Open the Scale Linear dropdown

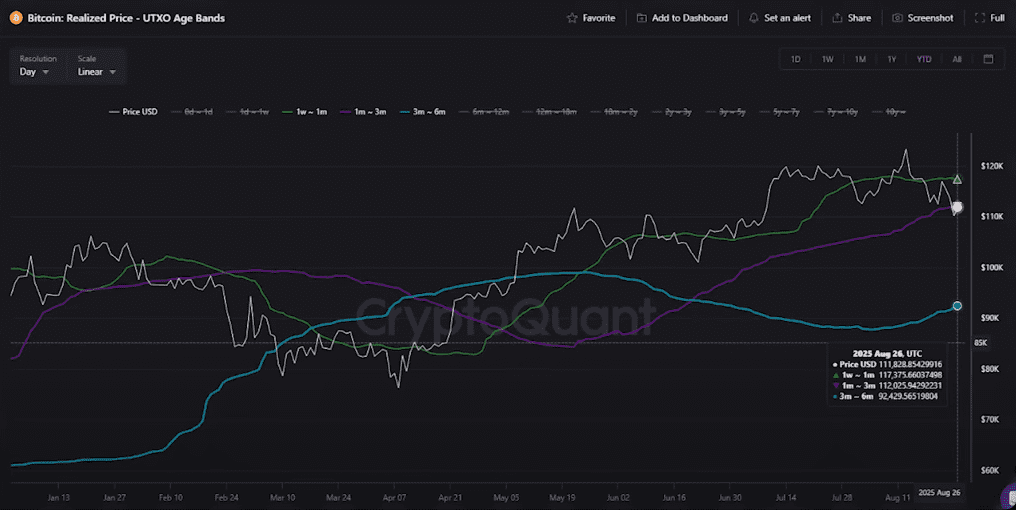[x=96, y=72]
